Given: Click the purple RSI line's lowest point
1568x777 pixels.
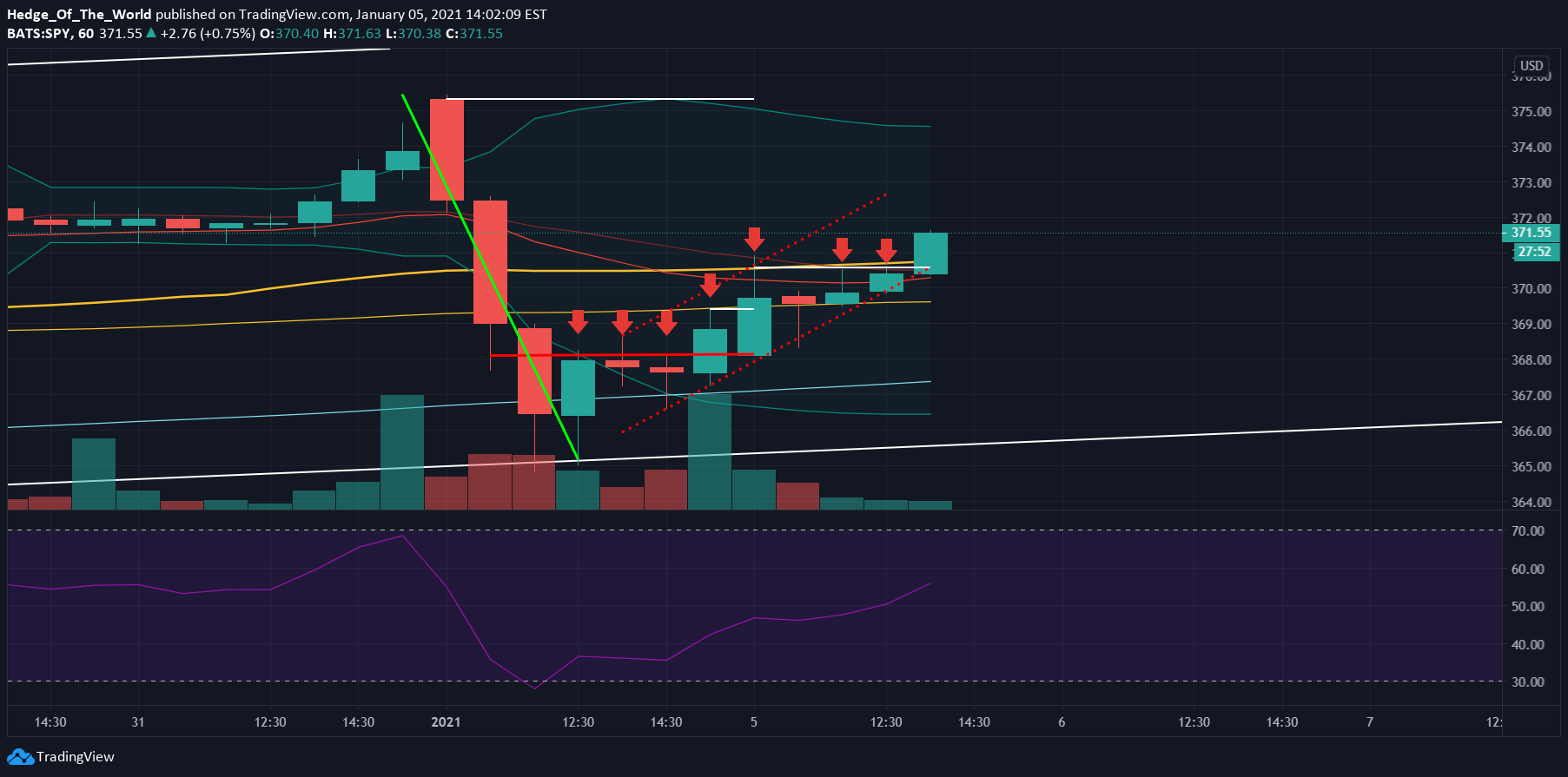Looking at the screenshot, I should (534, 688).
